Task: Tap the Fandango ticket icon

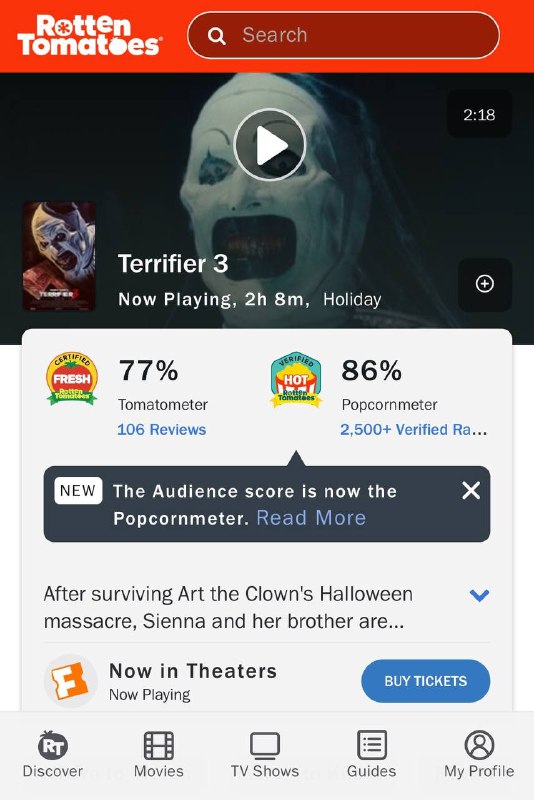Action: [70, 681]
